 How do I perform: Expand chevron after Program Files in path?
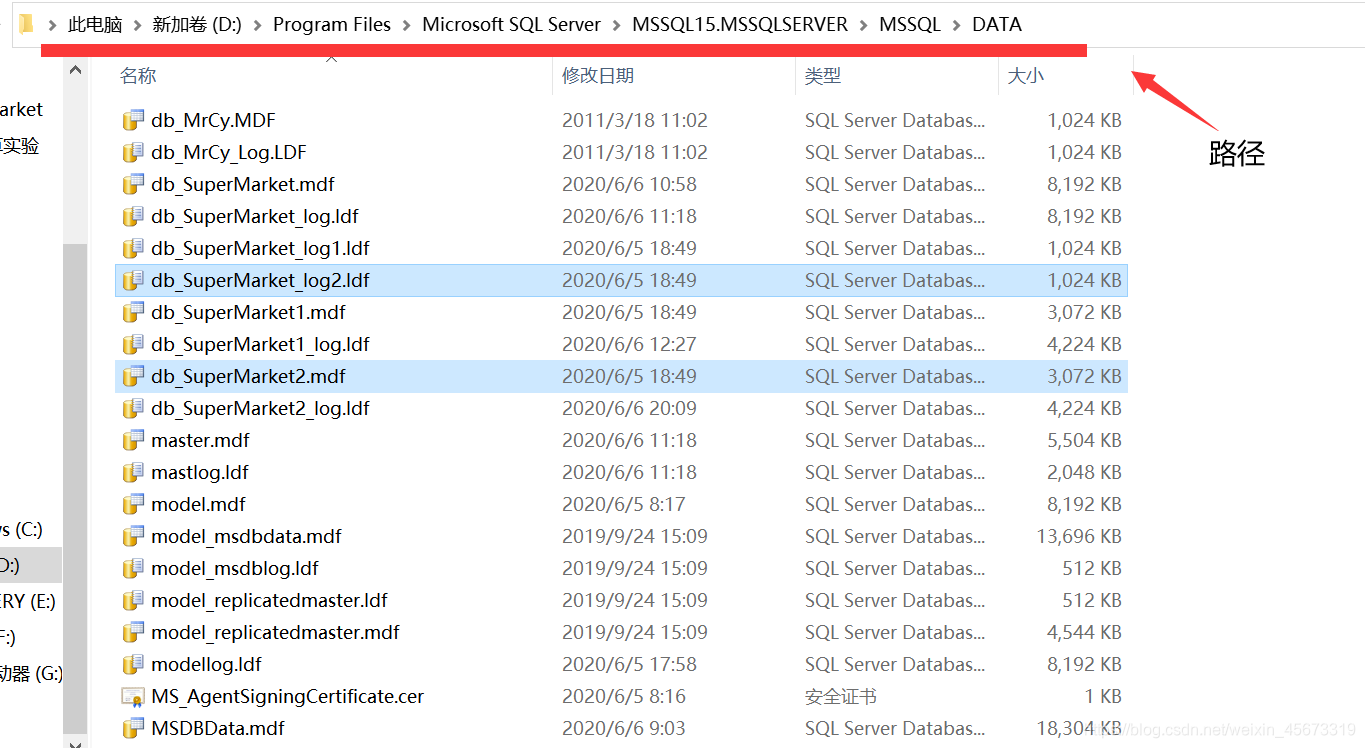[407, 24]
